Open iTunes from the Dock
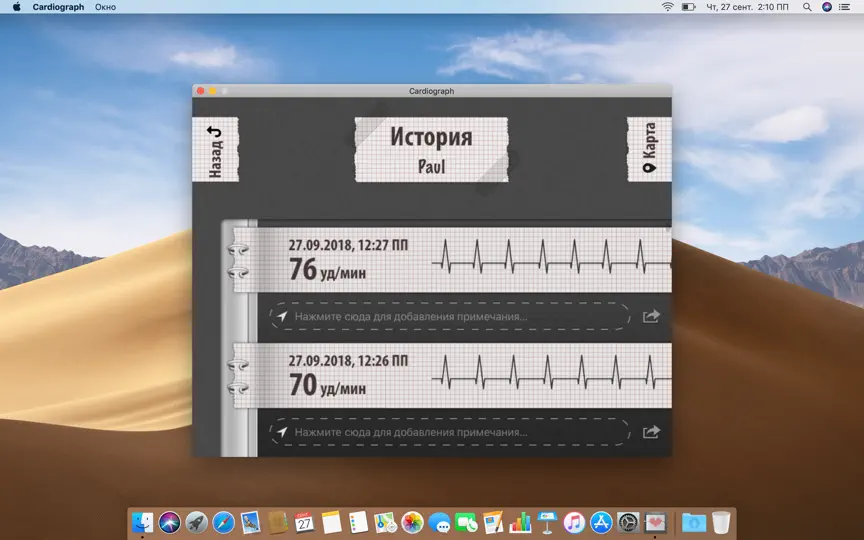Viewport: 864px width, 540px height. point(574,521)
